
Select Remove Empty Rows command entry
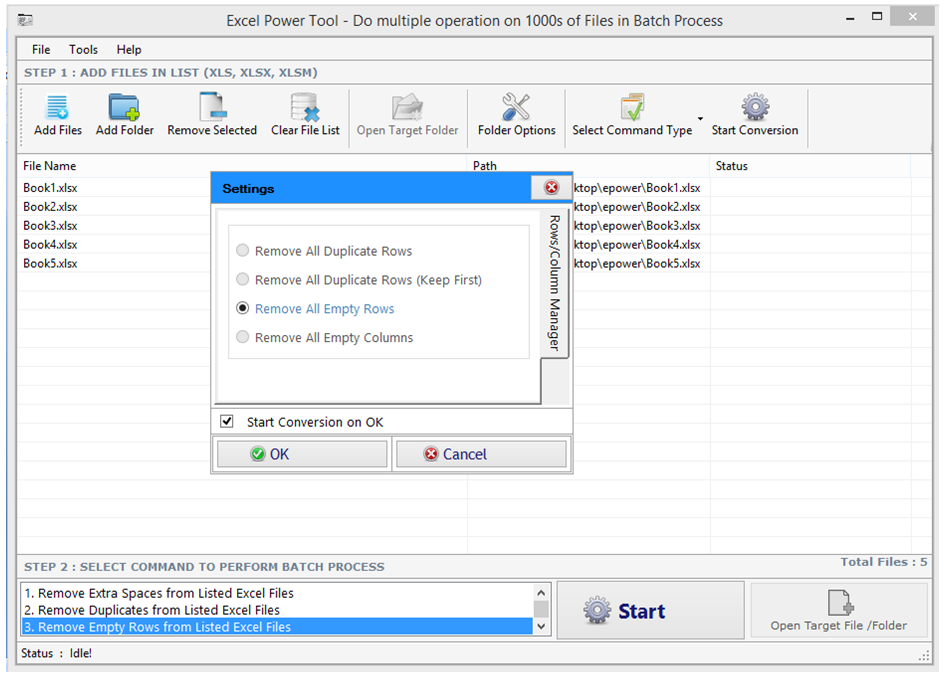coord(278,627)
